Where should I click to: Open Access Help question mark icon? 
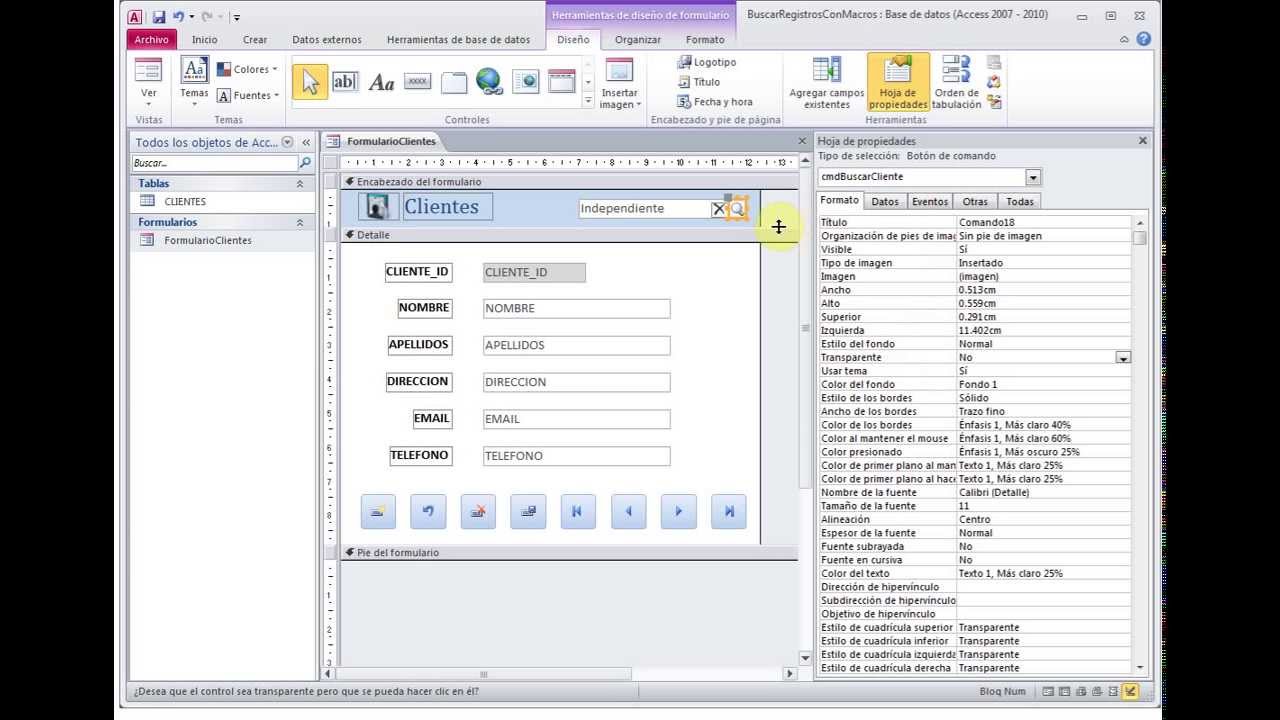(x=1143, y=40)
